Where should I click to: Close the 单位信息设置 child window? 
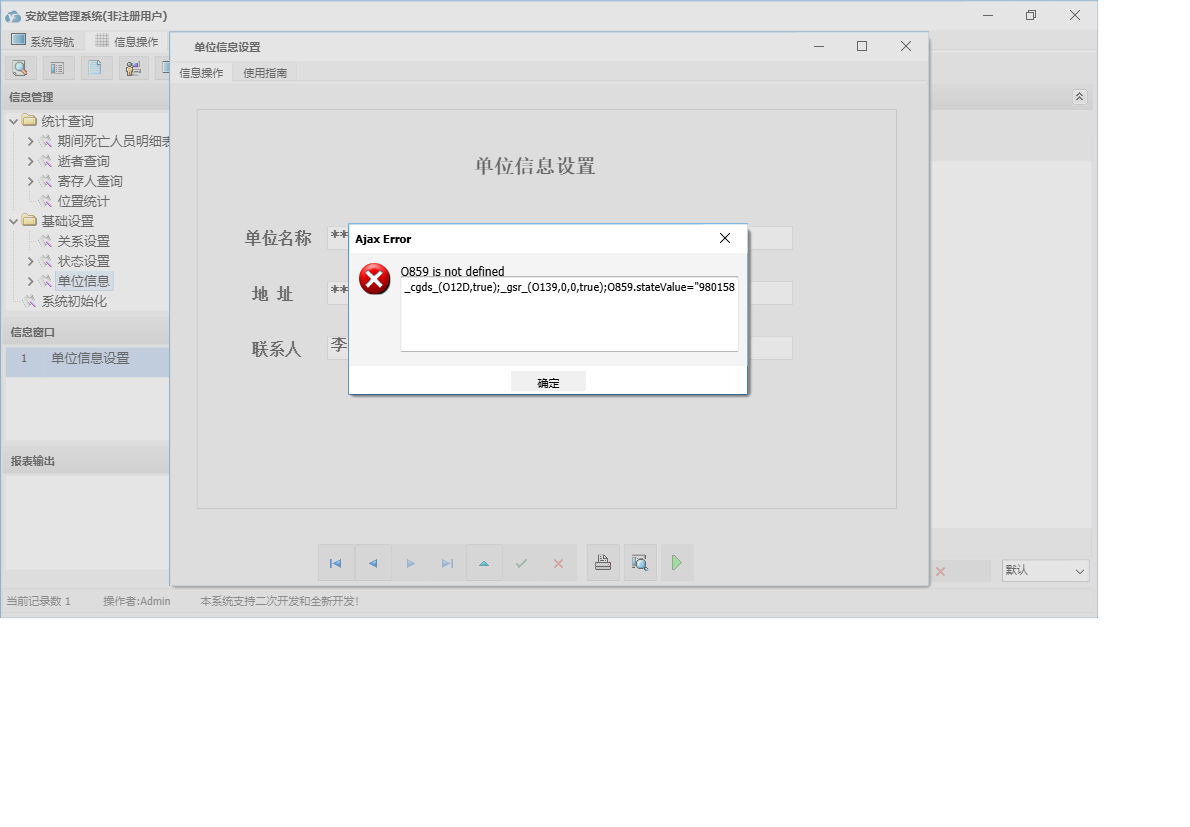pyautogui.click(x=906, y=46)
